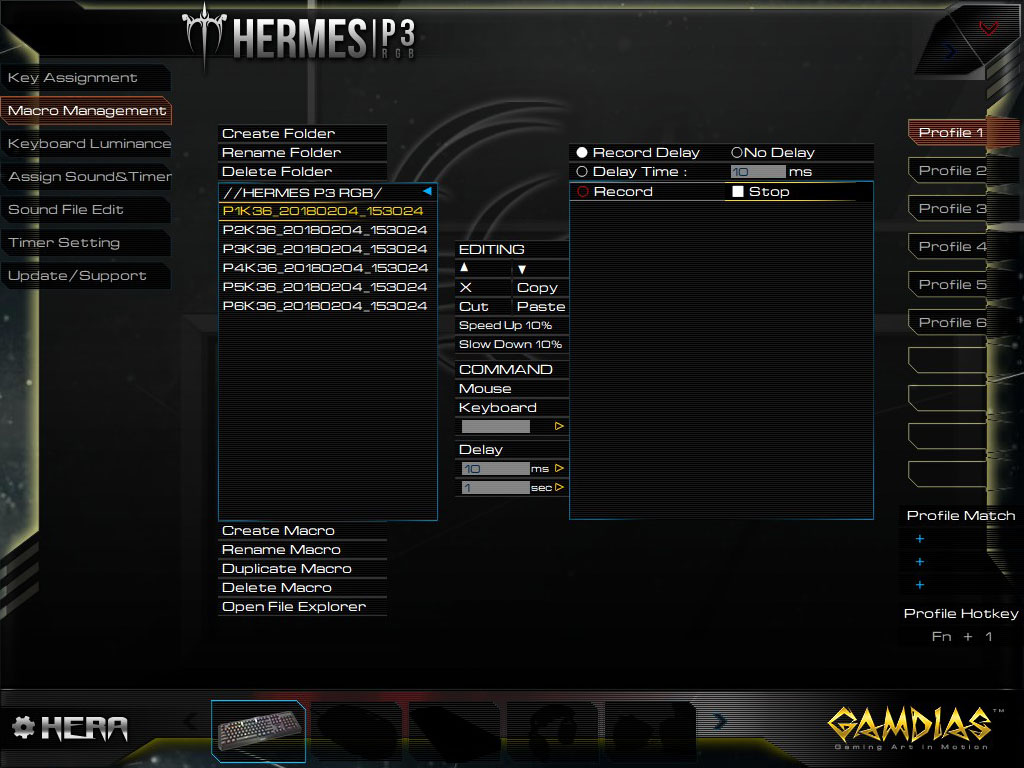The width and height of the screenshot is (1024, 768).
Task: Insert ms delay with the yellow arrow
Action: (x=559, y=468)
